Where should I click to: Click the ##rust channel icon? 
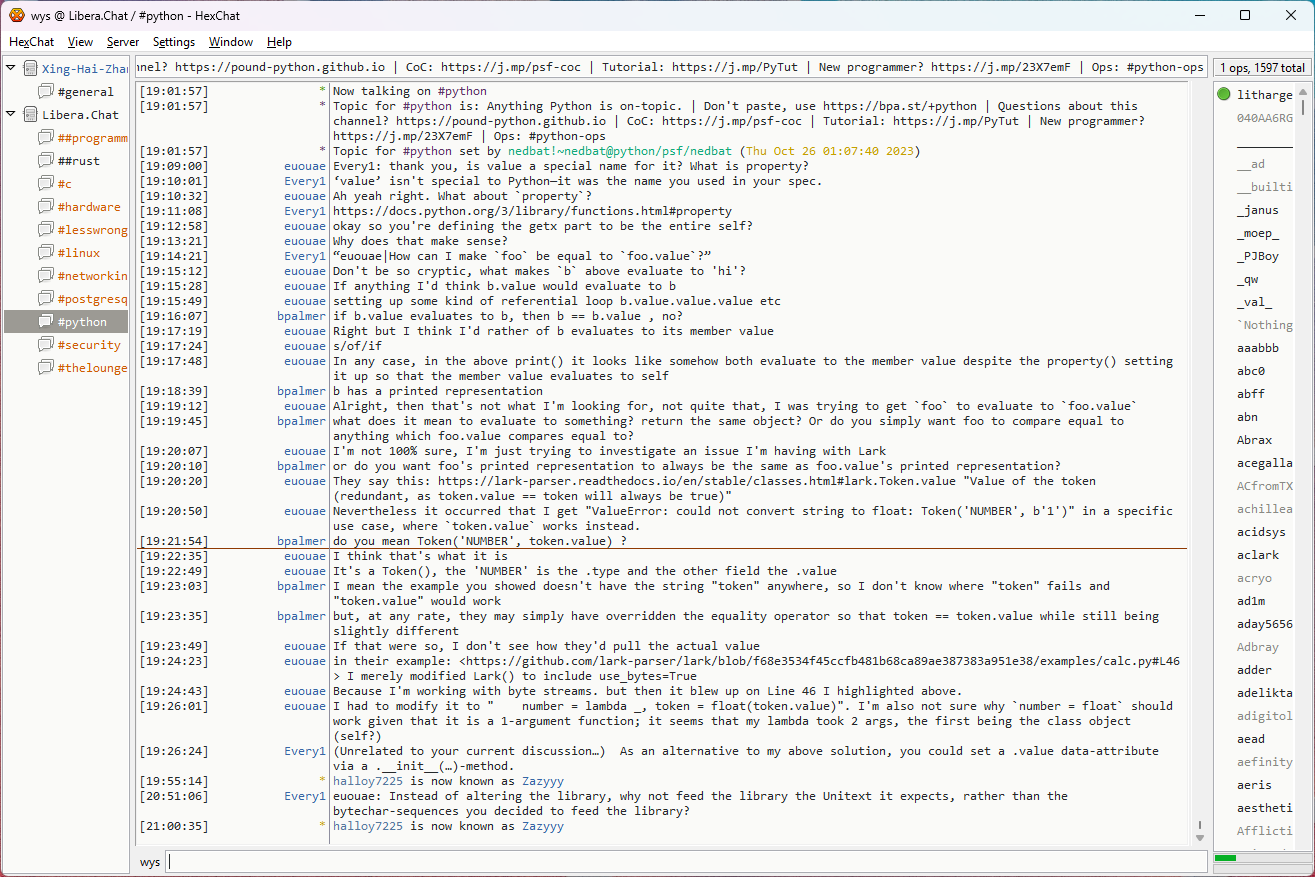pos(46,161)
